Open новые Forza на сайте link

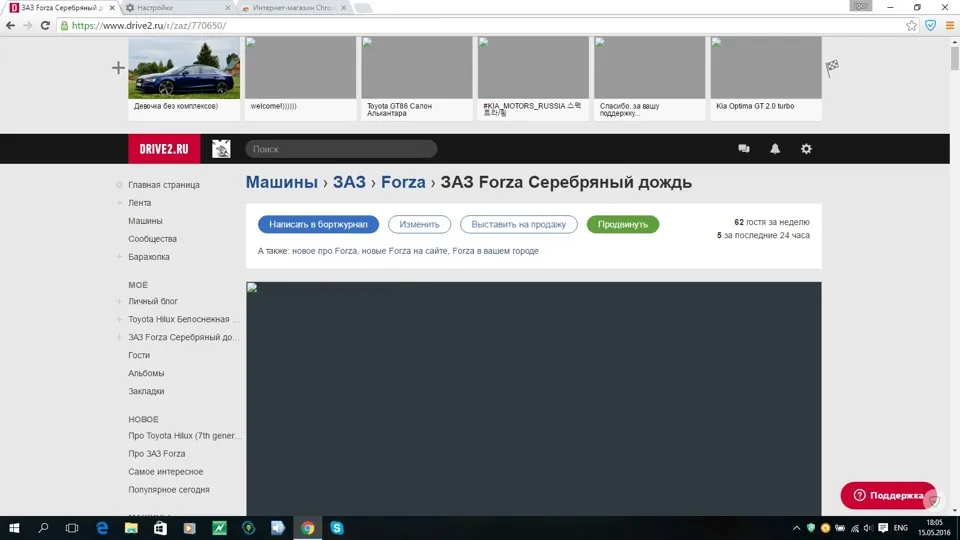405,251
